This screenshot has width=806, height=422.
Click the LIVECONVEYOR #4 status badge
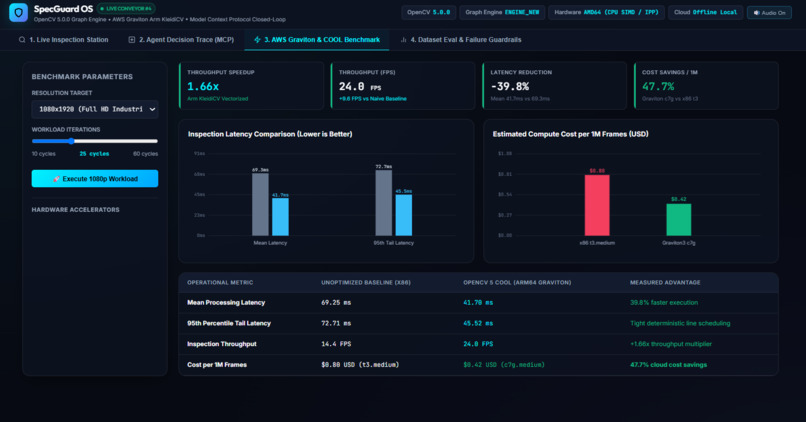tap(126, 9)
